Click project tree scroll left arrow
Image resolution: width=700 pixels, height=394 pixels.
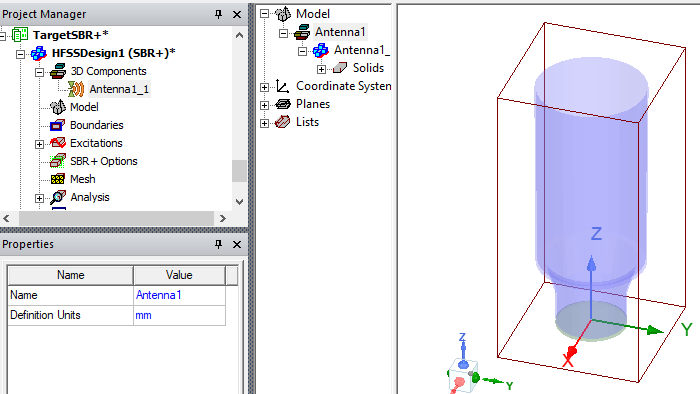click(6, 218)
